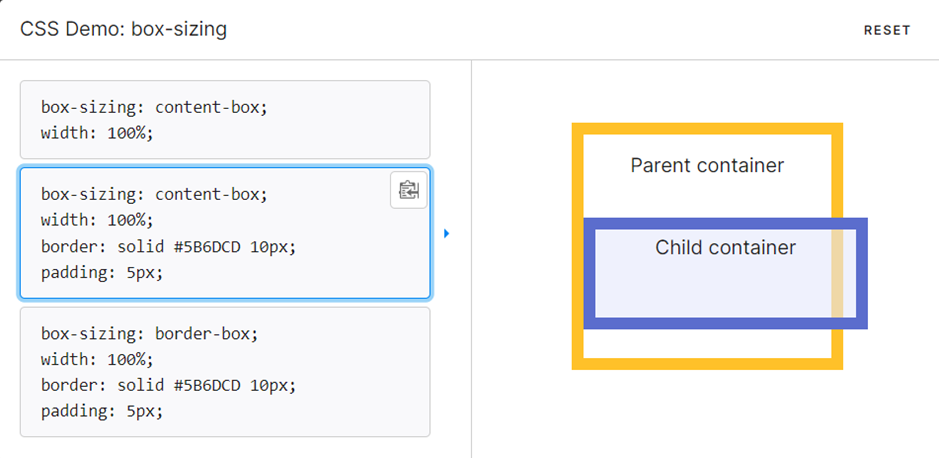This screenshot has height=458, width=939.
Task: Select the first content-box example without border
Action: coord(225,120)
